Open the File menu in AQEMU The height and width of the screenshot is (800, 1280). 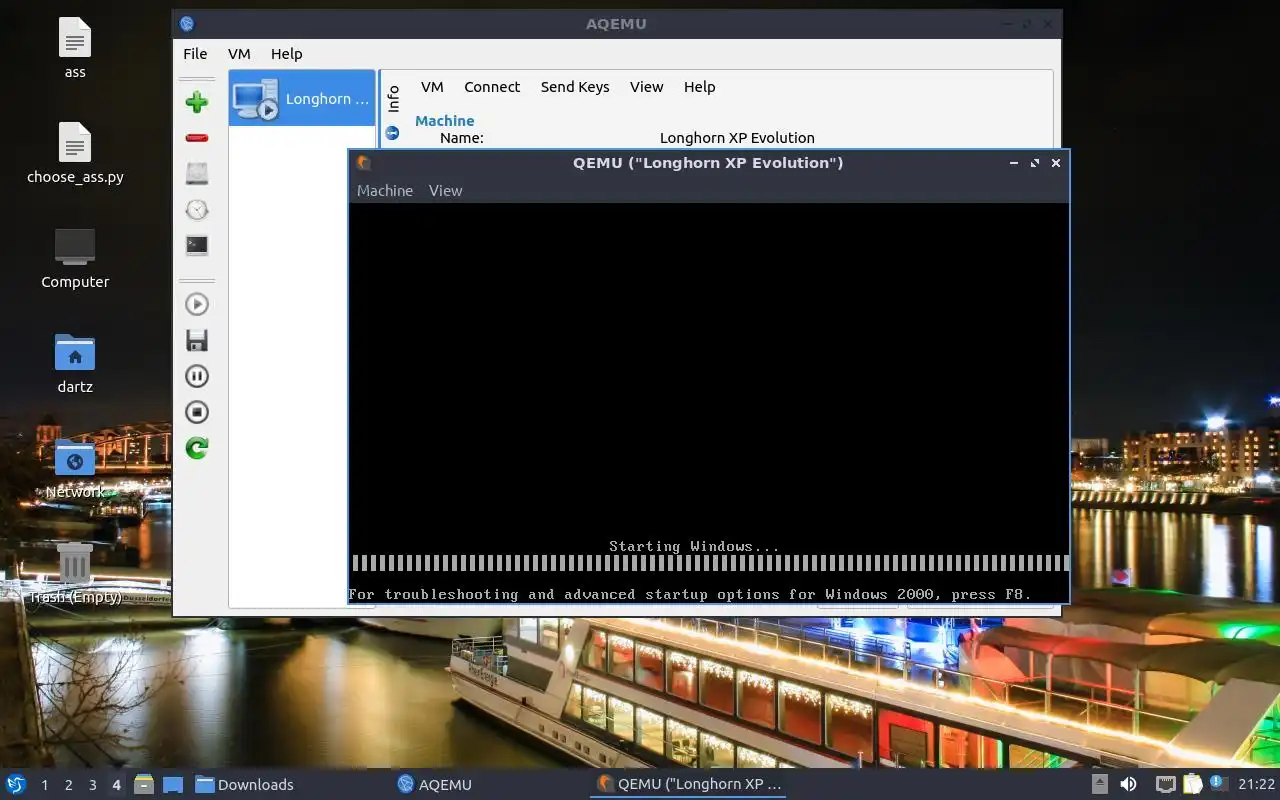[195, 54]
